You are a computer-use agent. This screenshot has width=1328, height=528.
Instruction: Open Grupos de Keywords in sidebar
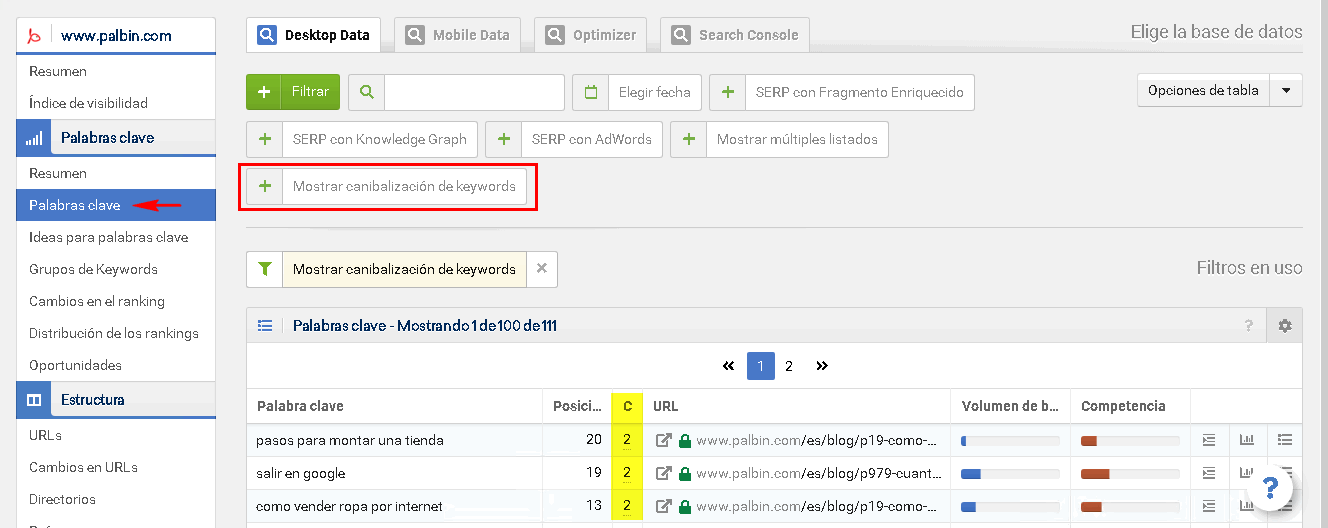coord(93,269)
